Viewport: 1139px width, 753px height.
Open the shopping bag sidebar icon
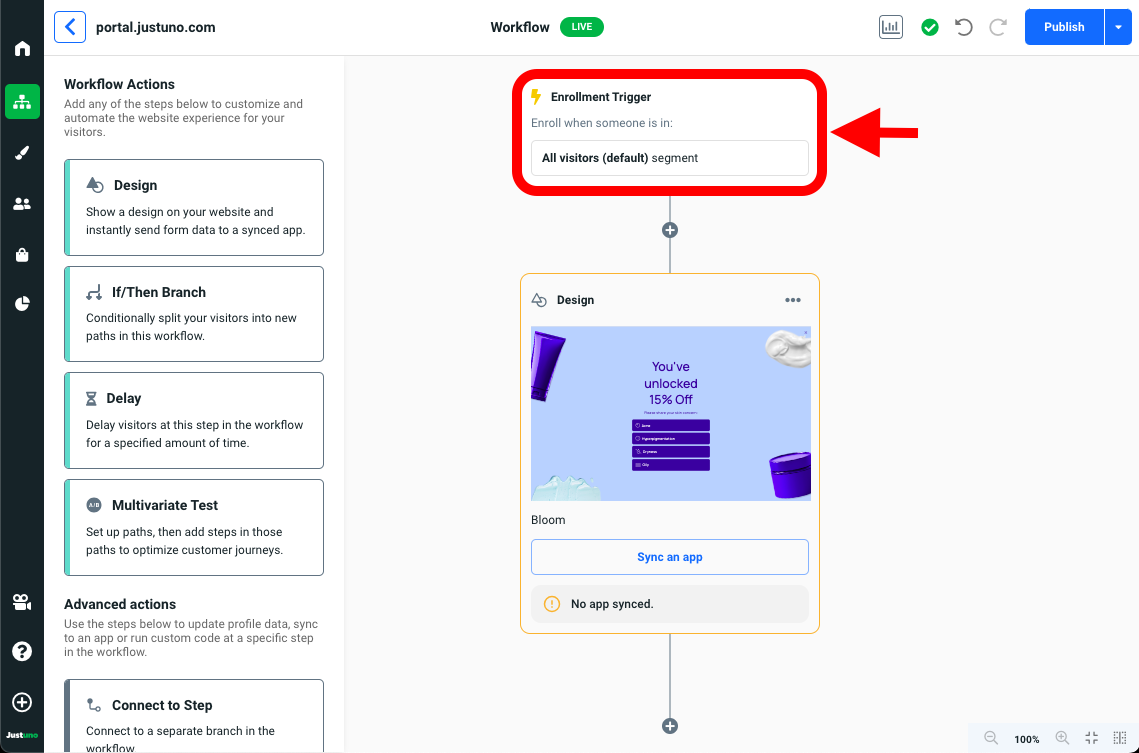(x=22, y=255)
